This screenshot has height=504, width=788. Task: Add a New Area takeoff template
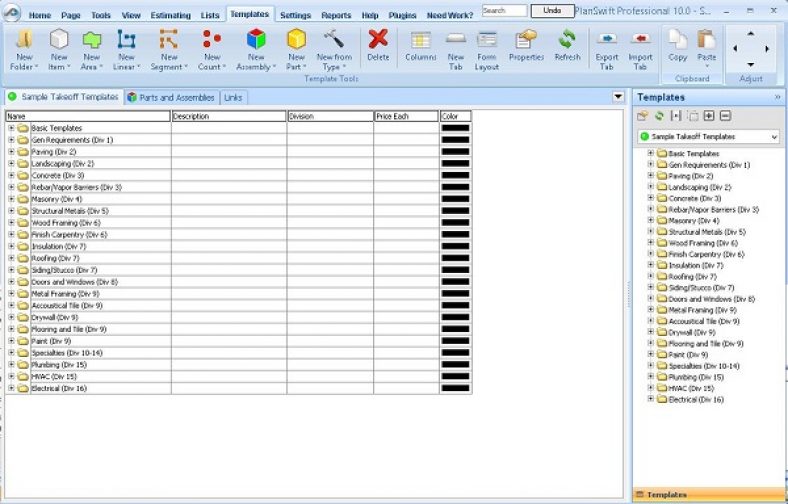click(x=91, y=49)
